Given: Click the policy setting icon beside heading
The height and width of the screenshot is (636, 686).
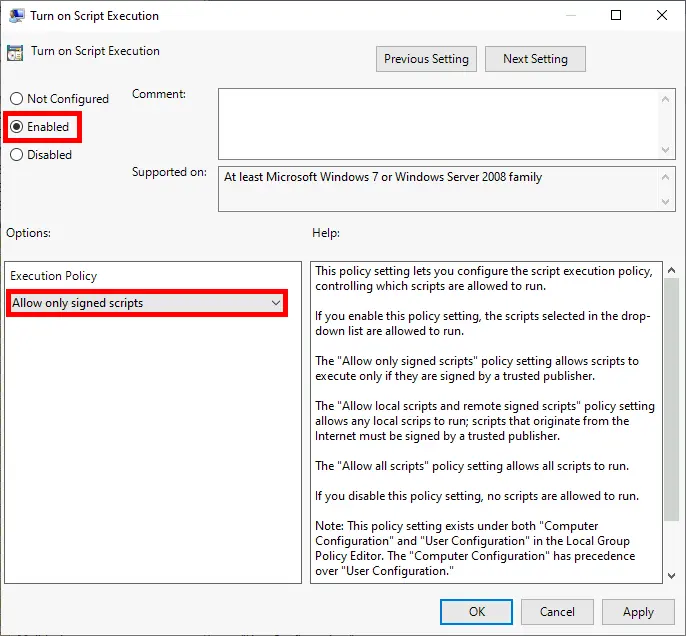Looking at the screenshot, I should click(x=15, y=53).
